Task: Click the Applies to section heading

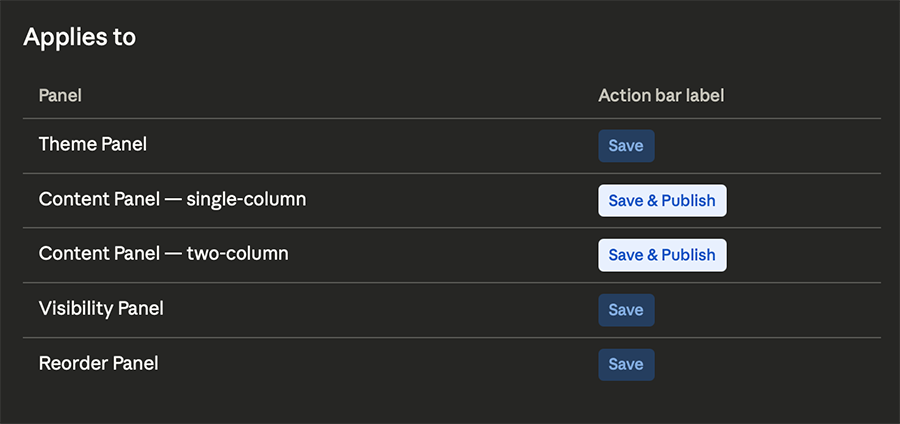Action: tap(80, 38)
